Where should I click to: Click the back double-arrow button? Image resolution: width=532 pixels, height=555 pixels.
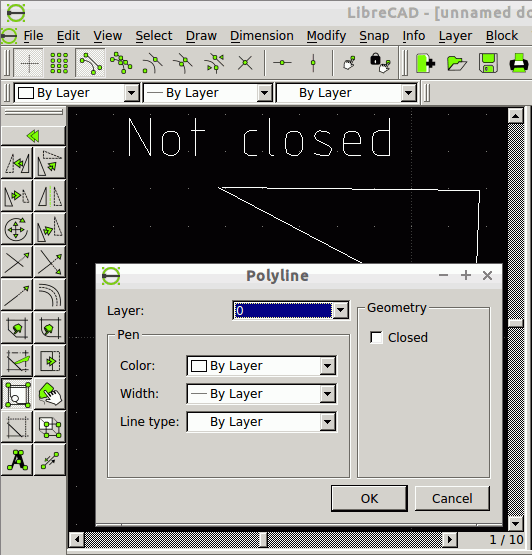(33, 136)
